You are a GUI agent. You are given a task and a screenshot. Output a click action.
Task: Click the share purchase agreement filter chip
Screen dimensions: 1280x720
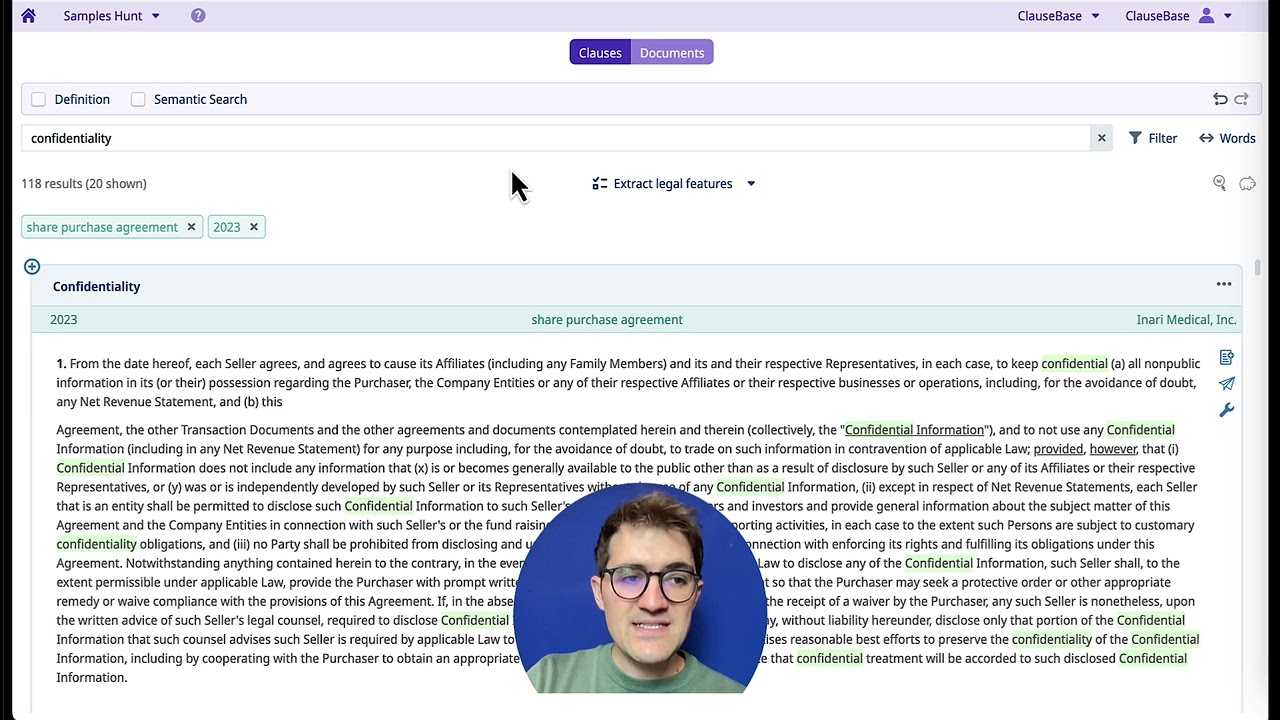(x=102, y=227)
